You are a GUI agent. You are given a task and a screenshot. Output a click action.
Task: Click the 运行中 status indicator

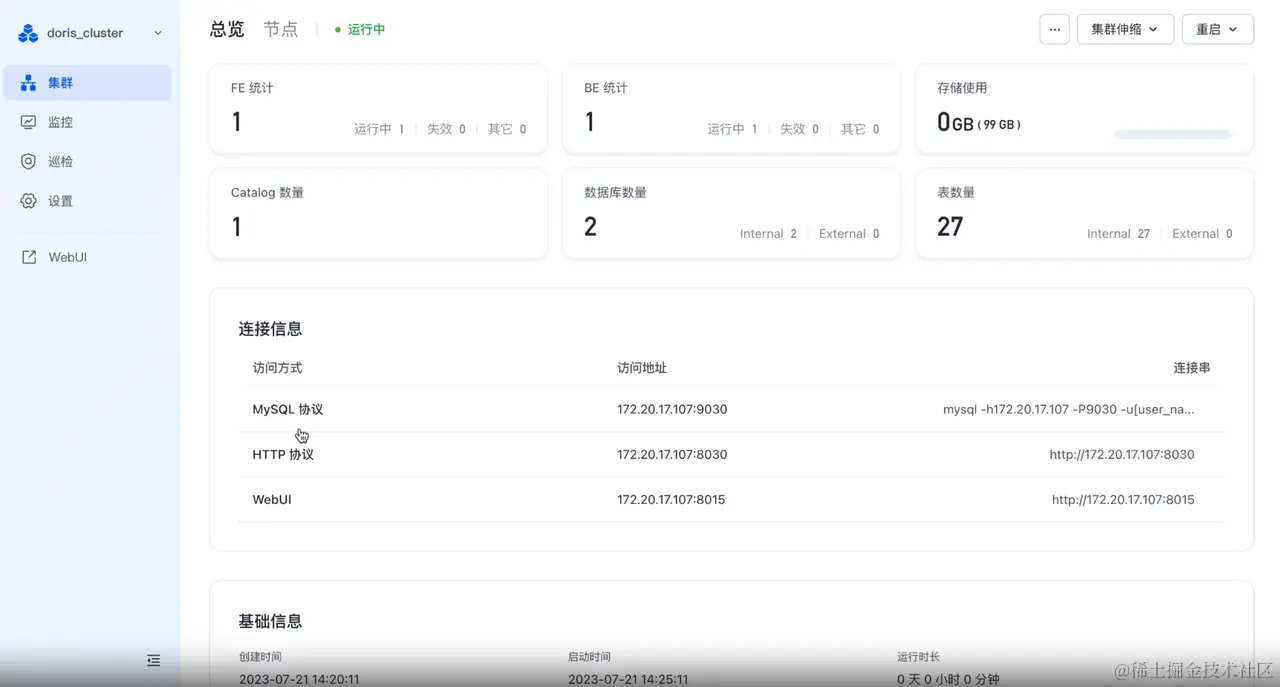coord(360,30)
